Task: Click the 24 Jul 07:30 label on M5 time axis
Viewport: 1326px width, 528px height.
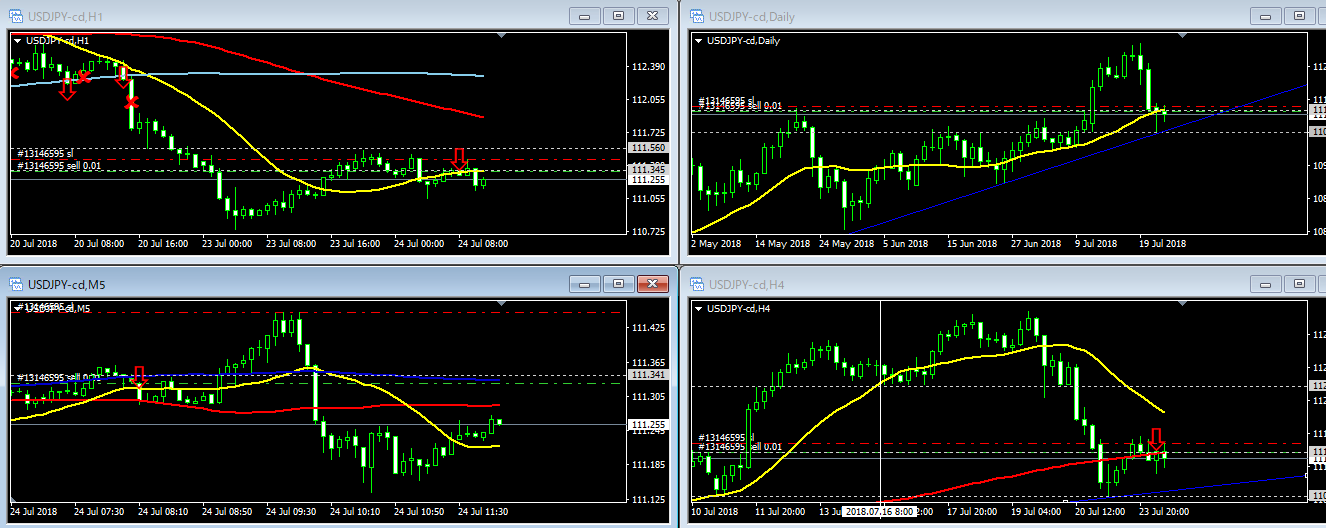Action: 100,511
